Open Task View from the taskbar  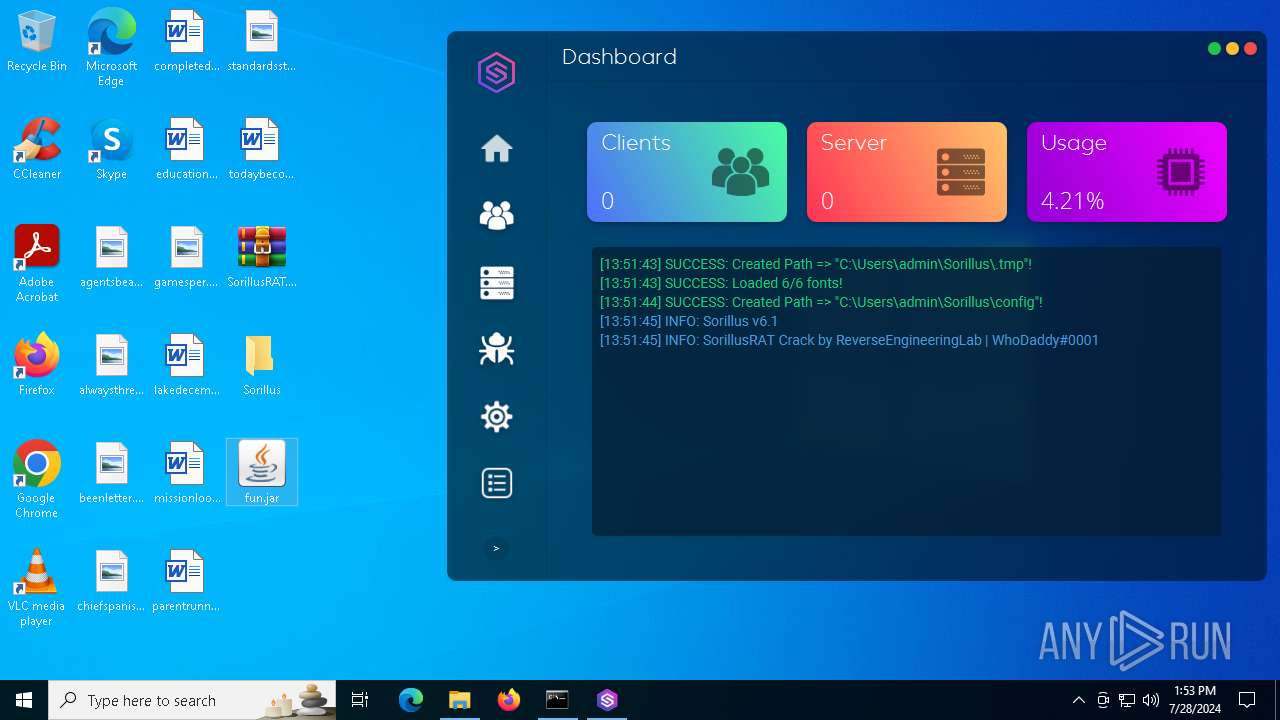pos(360,700)
